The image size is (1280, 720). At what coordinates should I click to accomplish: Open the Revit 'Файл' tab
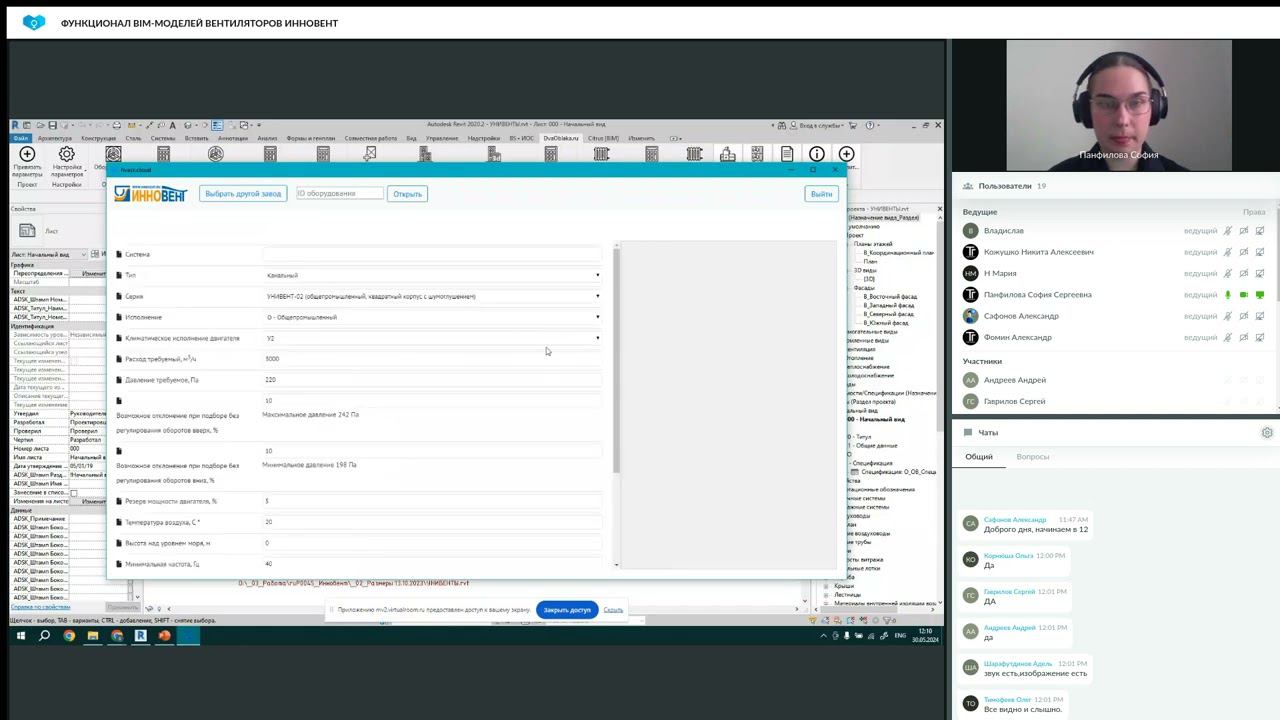pos(20,138)
